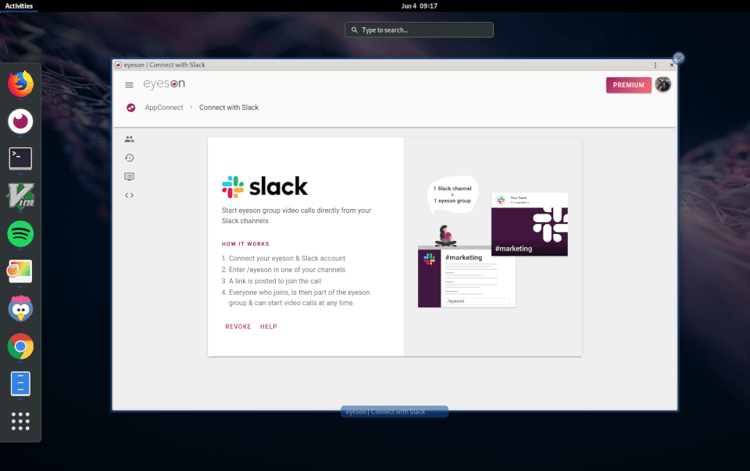Click Activities in the top bar
Screen dimensions: 750x471
(19, 6)
